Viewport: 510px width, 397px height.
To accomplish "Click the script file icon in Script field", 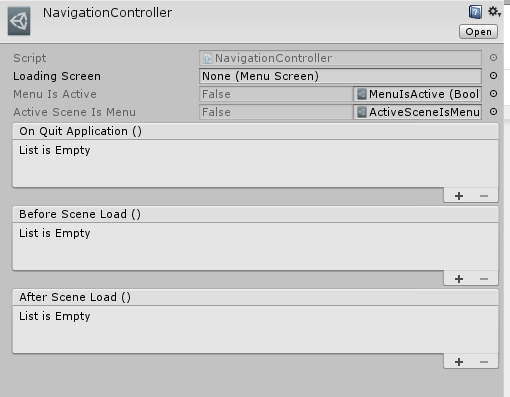I will point(208,58).
